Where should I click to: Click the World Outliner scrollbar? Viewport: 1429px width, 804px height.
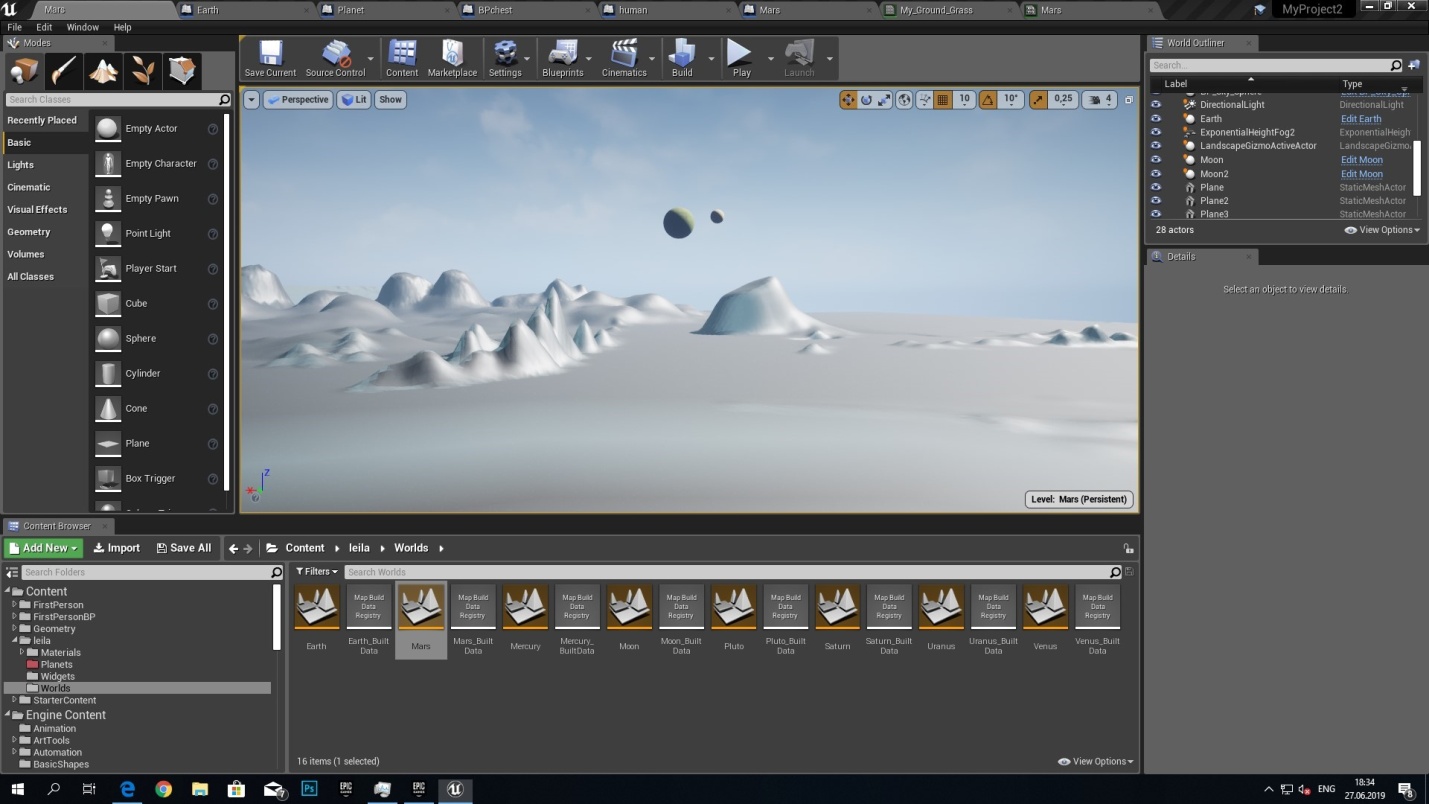[x=1418, y=168]
